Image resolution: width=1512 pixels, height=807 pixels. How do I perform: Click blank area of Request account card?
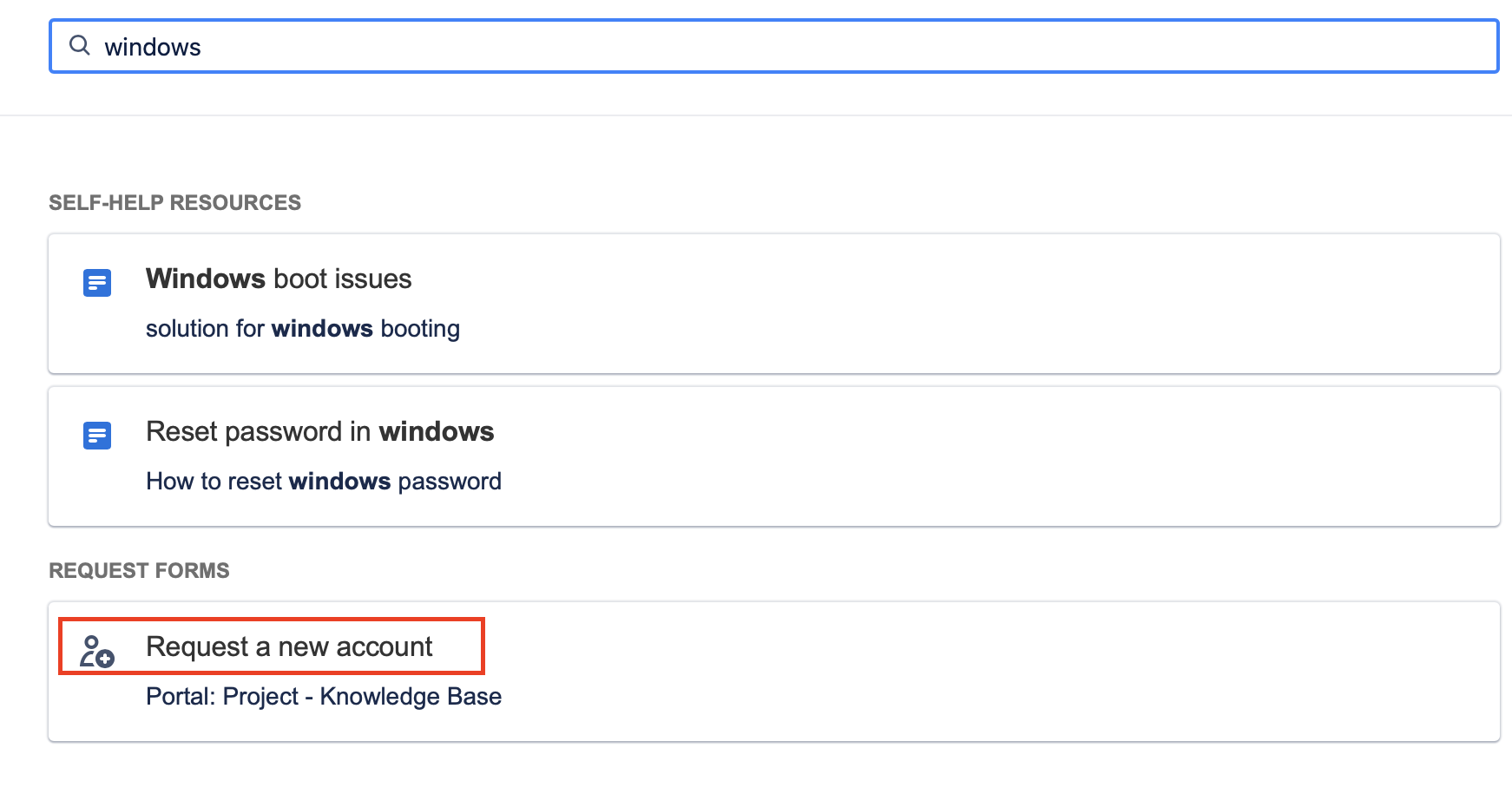(955, 672)
